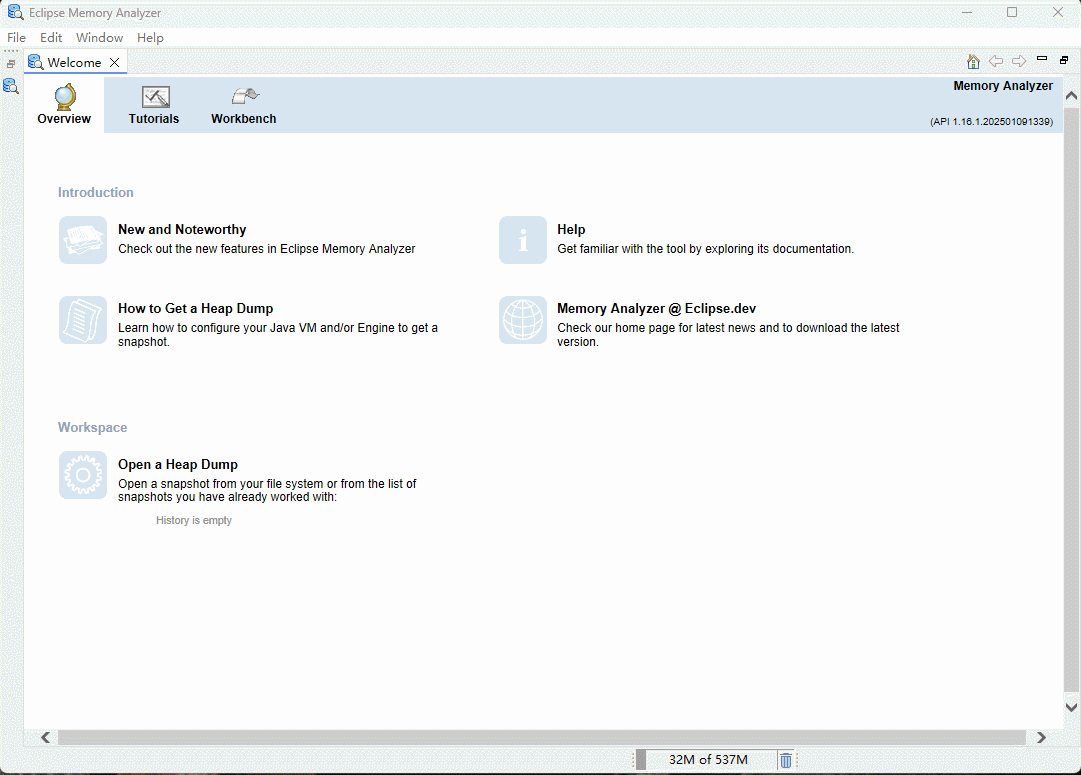Minimize the Welcome view using the toolbar icon
This screenshot has width=1081, height=775.
1042,59
